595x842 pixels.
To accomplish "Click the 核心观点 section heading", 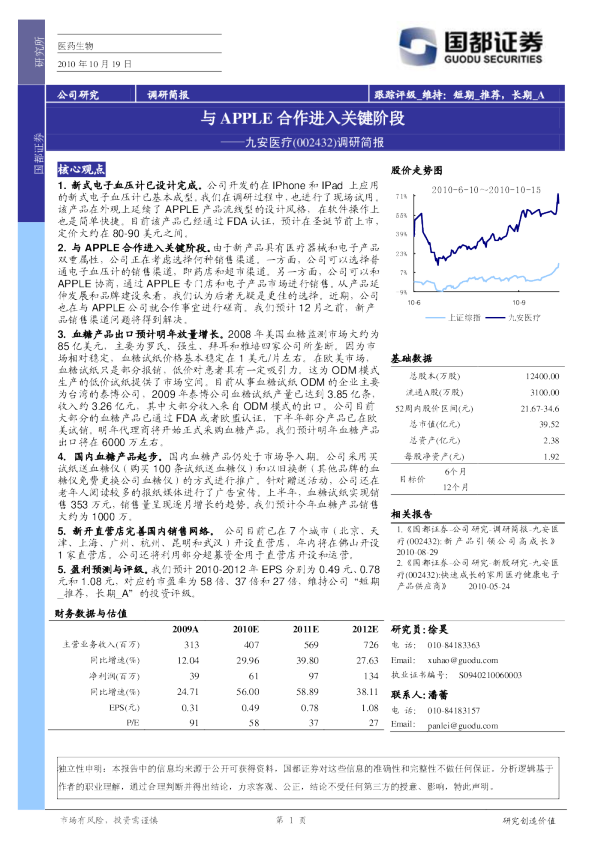I will click(x=81, y=169).
